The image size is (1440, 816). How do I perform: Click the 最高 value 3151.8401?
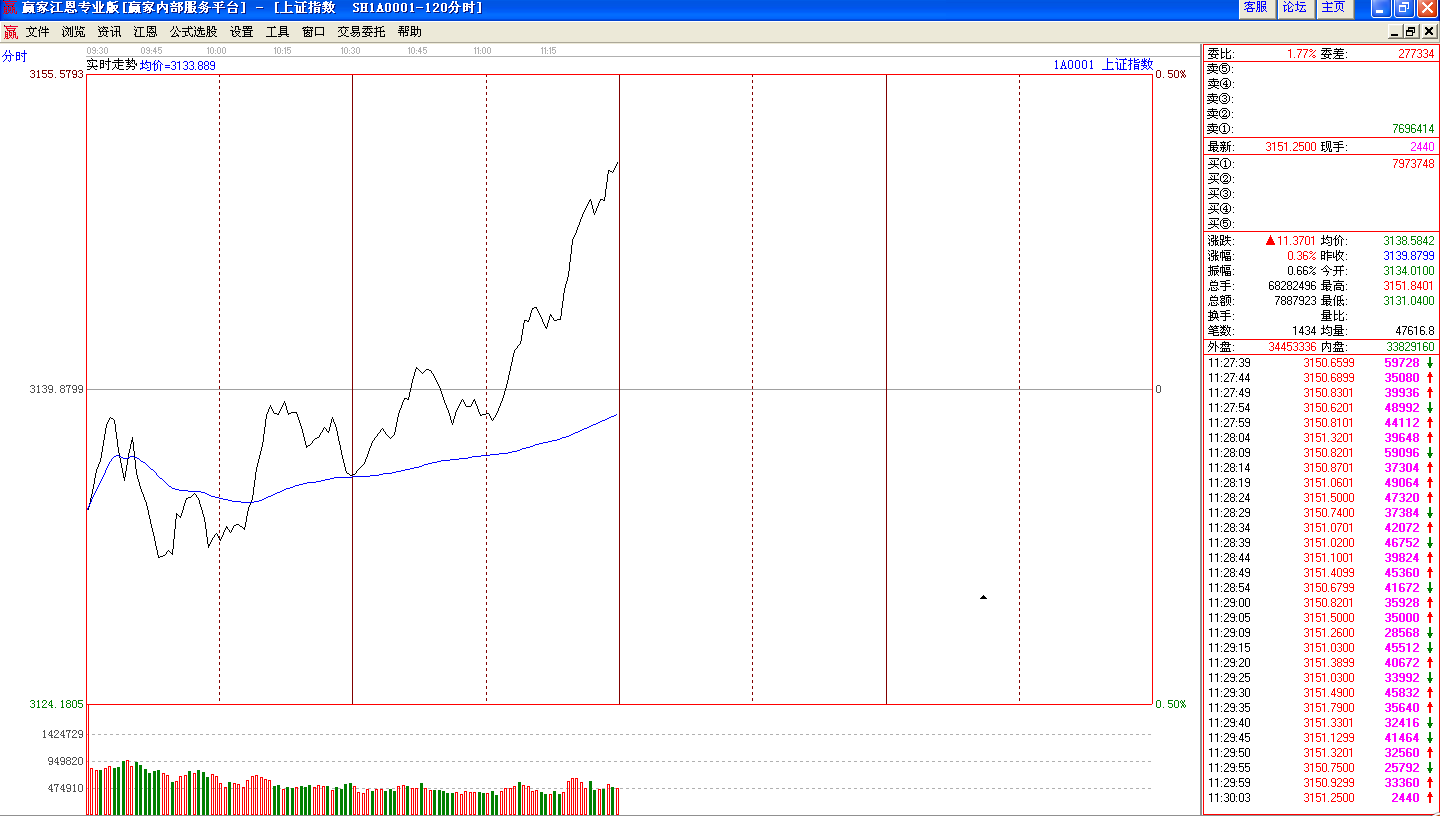(x=1410, y=286)
